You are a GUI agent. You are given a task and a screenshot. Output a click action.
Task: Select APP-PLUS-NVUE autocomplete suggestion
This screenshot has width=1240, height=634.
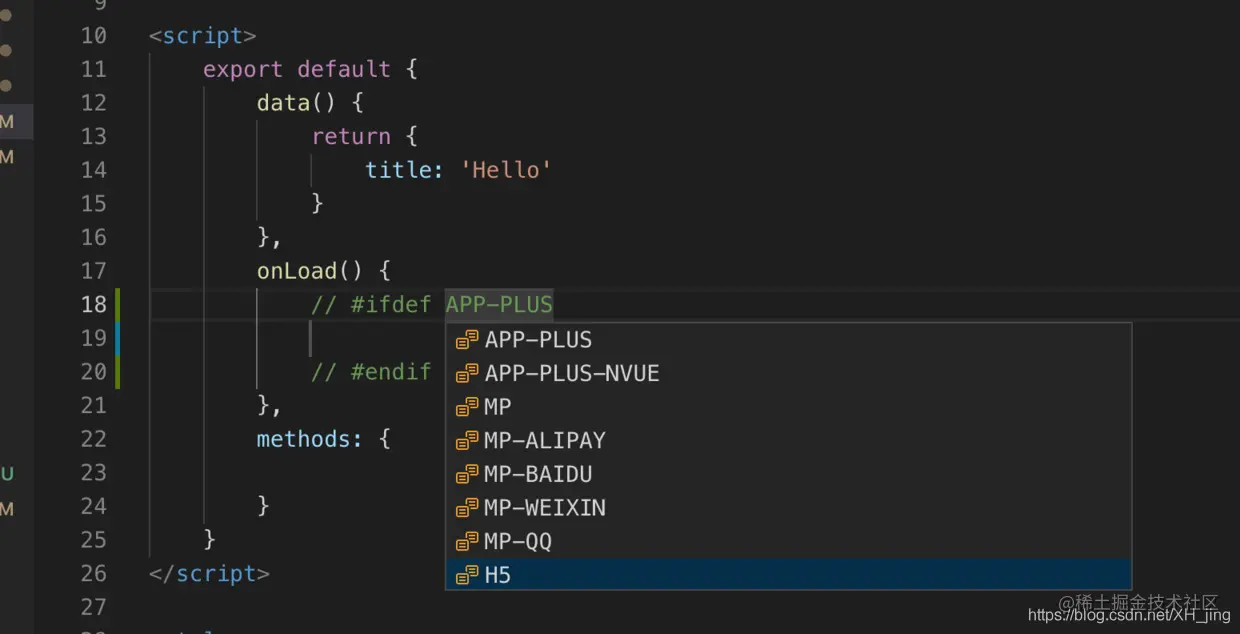(x=788, y=373)
